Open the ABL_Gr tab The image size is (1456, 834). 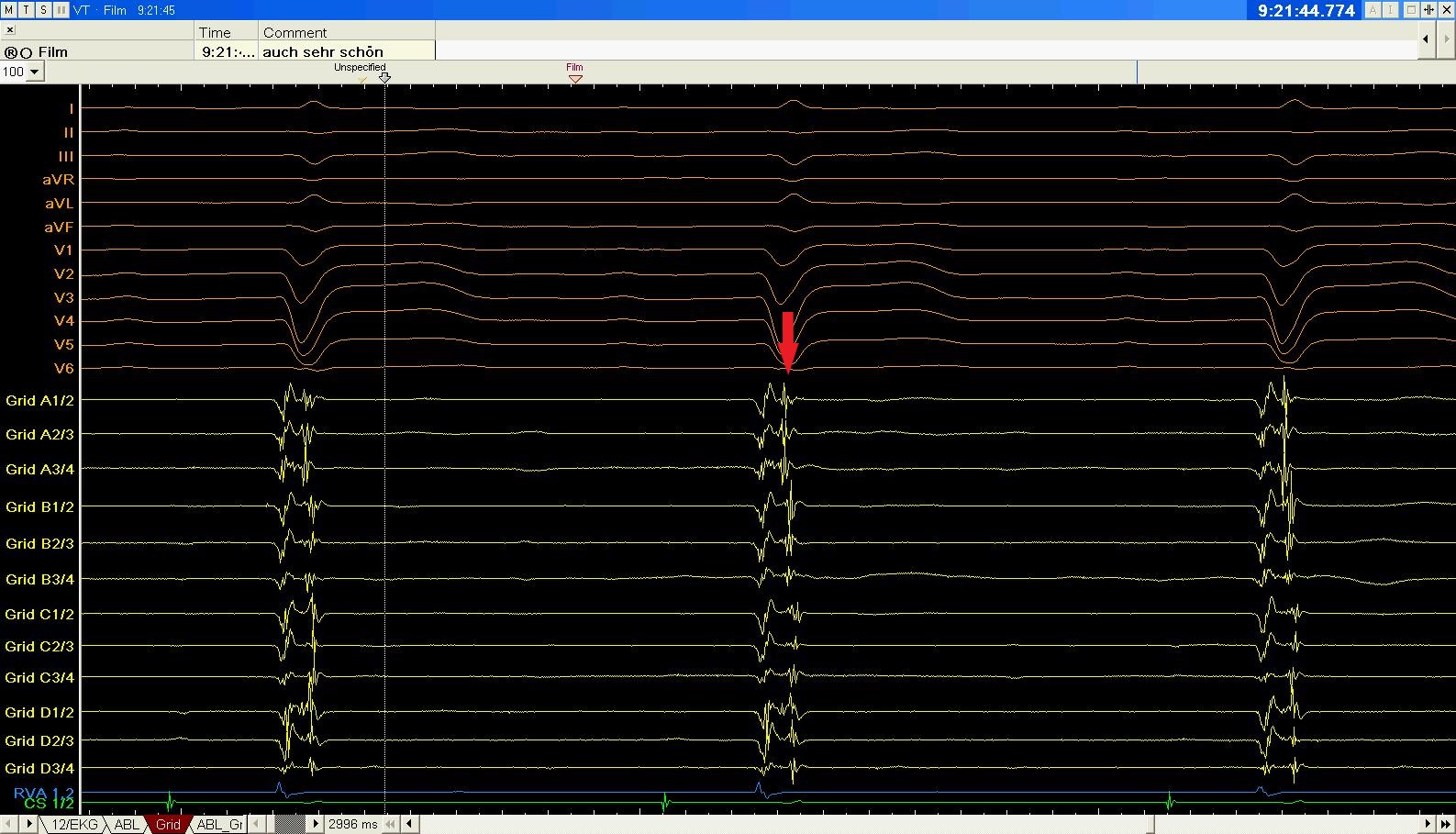[x=220, y=824]
